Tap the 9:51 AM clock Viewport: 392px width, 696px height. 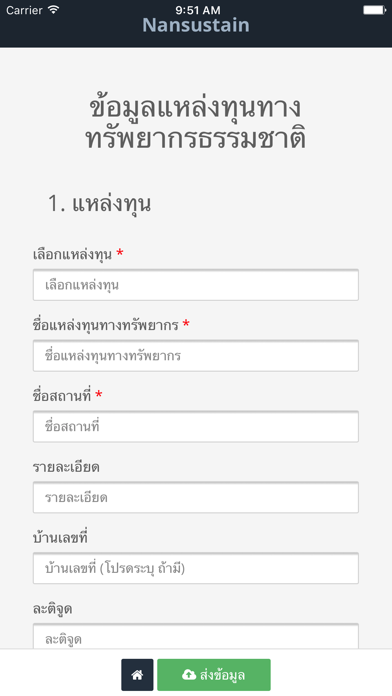coord(198,10)
